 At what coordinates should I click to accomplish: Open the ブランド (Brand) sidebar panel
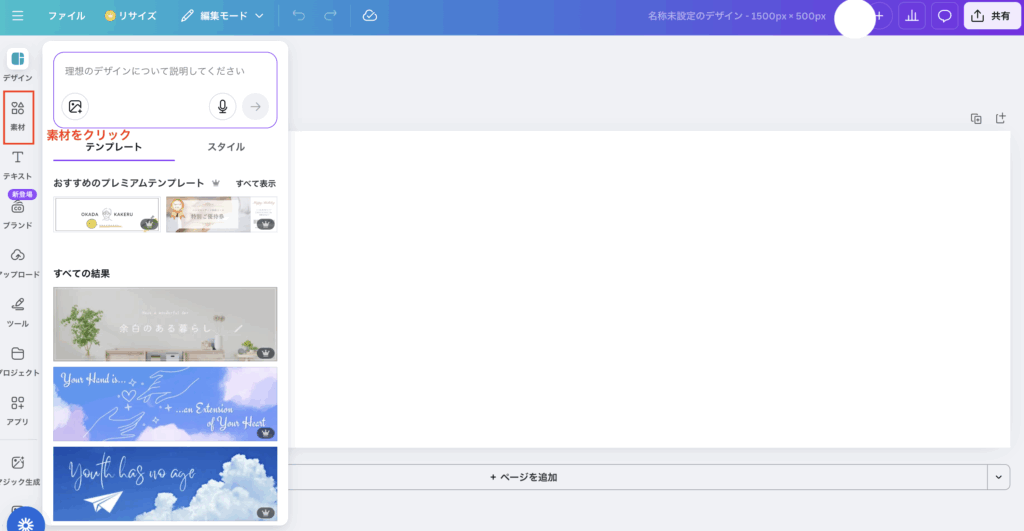18,213
